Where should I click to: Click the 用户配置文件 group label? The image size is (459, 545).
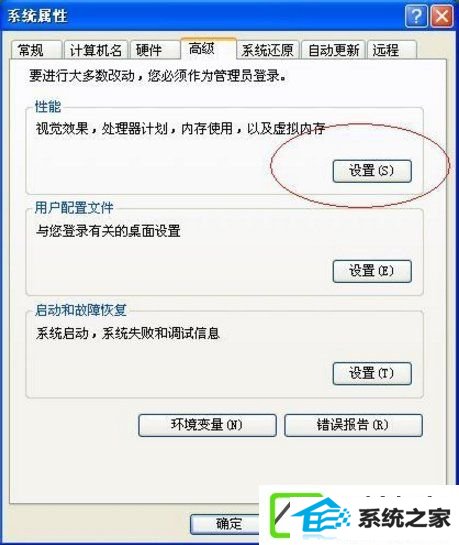74,208
